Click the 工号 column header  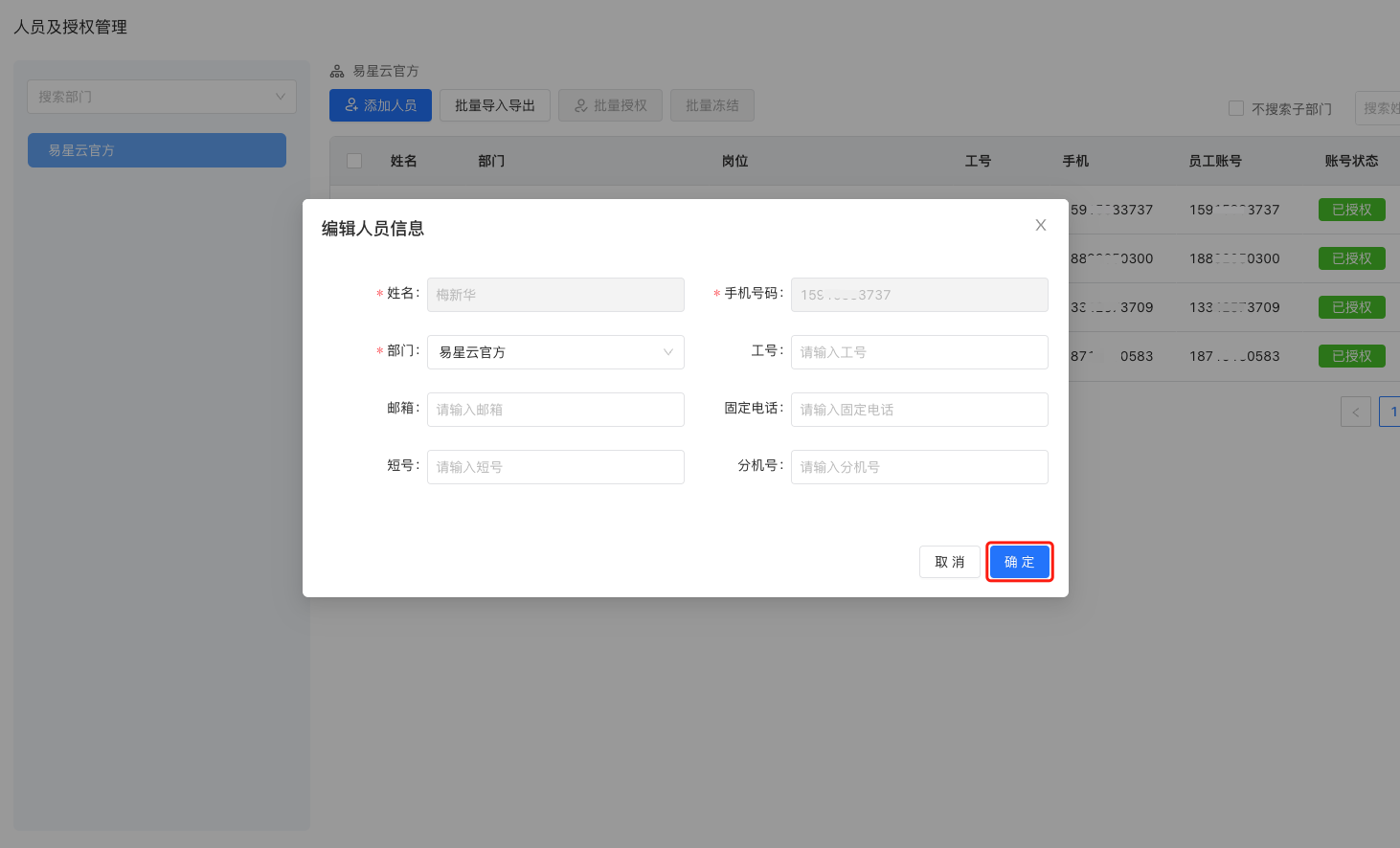pyautogui.click(x=978, y=161)
